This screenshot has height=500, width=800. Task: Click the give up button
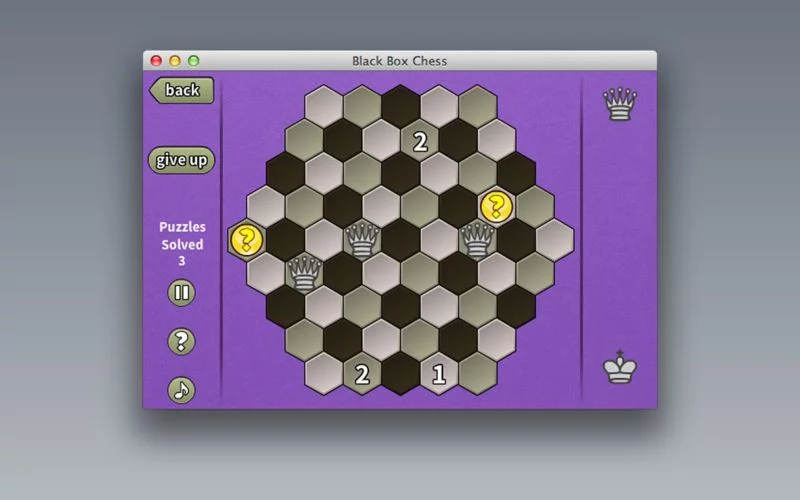pyautogui.click(x=182, y=160)
